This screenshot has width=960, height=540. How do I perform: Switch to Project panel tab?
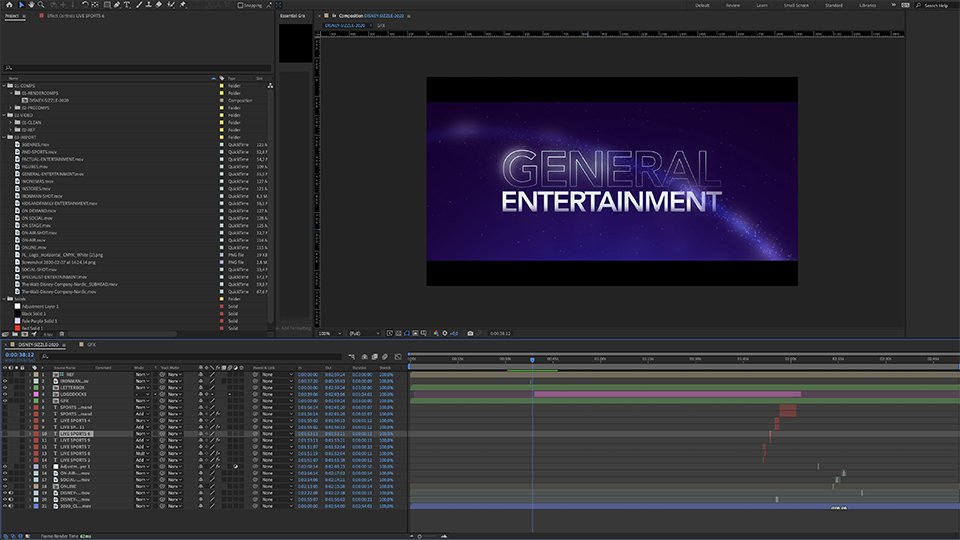coord(12,16)
